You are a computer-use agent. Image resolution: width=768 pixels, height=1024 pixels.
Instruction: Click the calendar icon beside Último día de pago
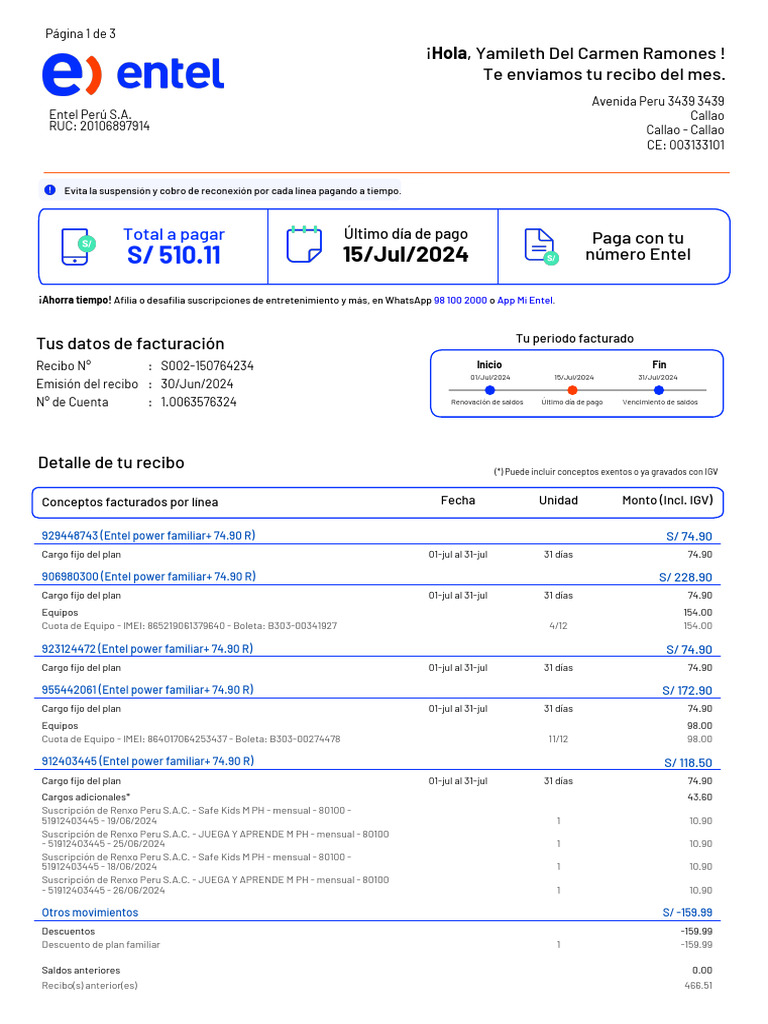pos(304,244)
